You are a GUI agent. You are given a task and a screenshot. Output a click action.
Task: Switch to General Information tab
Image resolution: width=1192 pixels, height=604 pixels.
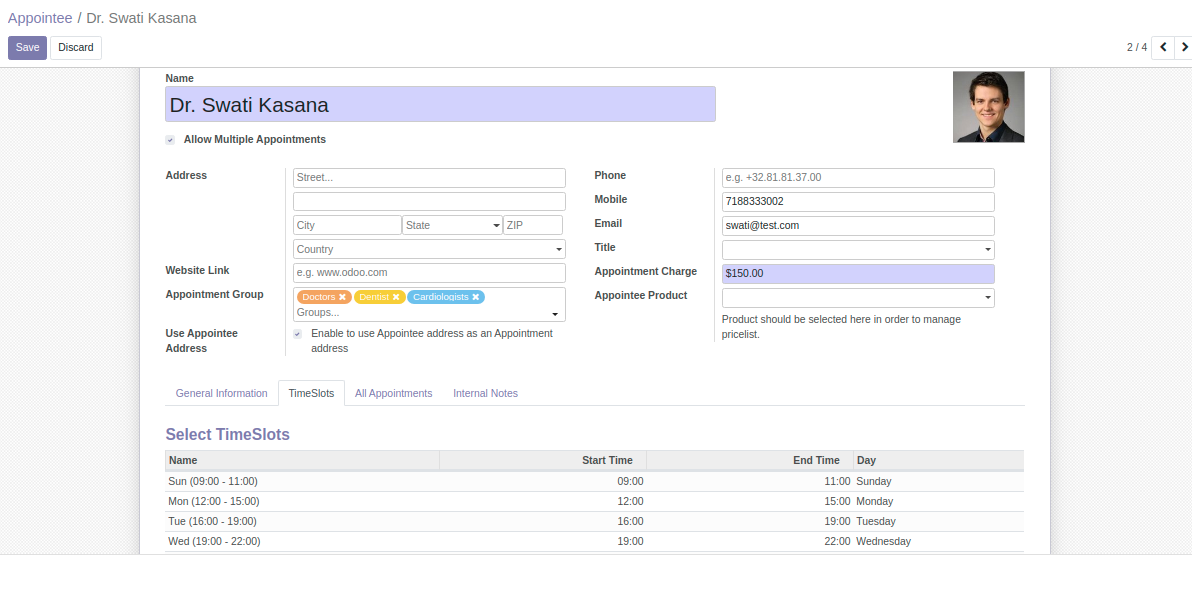[x=221, y=394]
